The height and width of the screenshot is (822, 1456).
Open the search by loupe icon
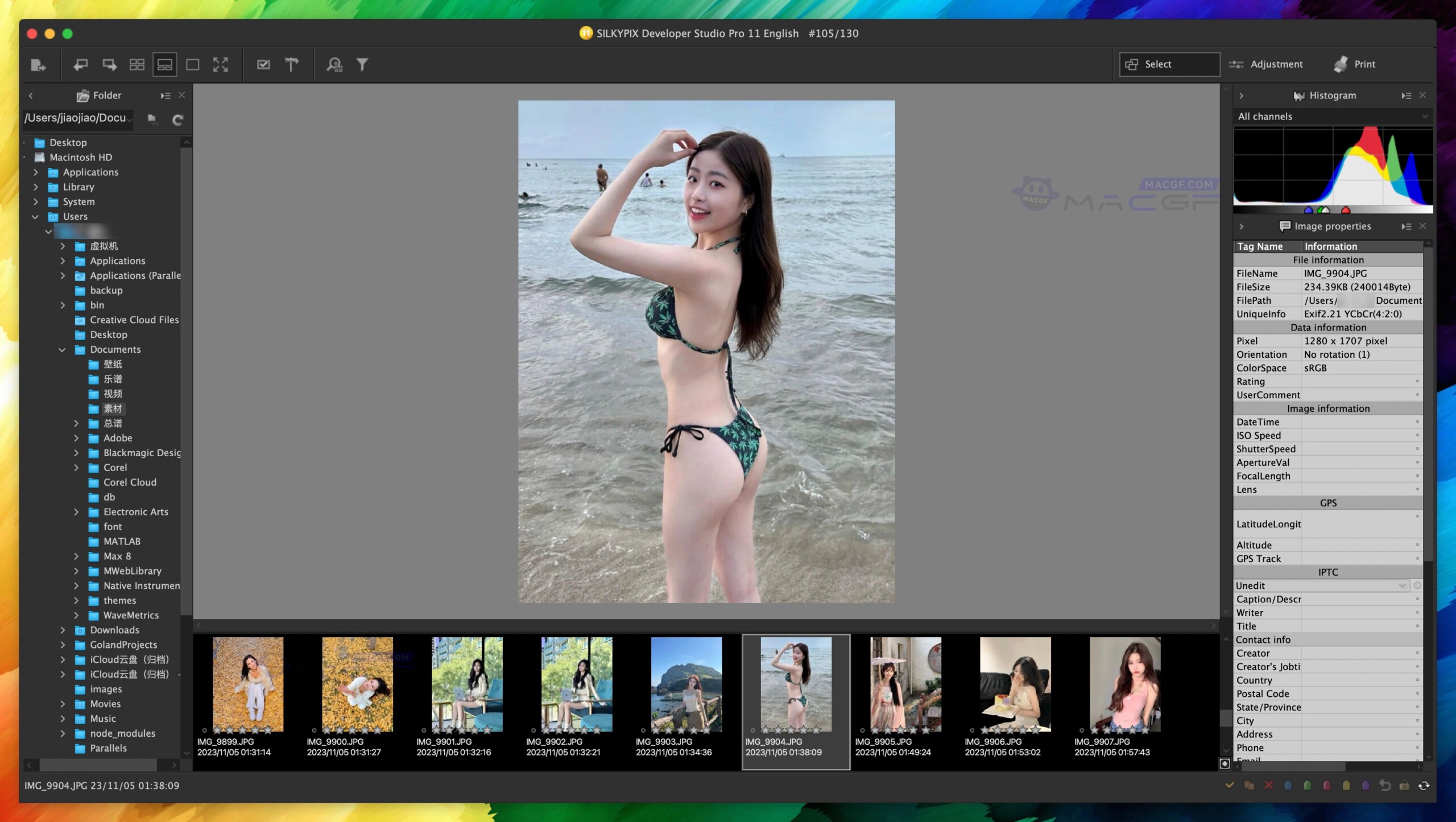pyautogui.click(x=335, y=64)
